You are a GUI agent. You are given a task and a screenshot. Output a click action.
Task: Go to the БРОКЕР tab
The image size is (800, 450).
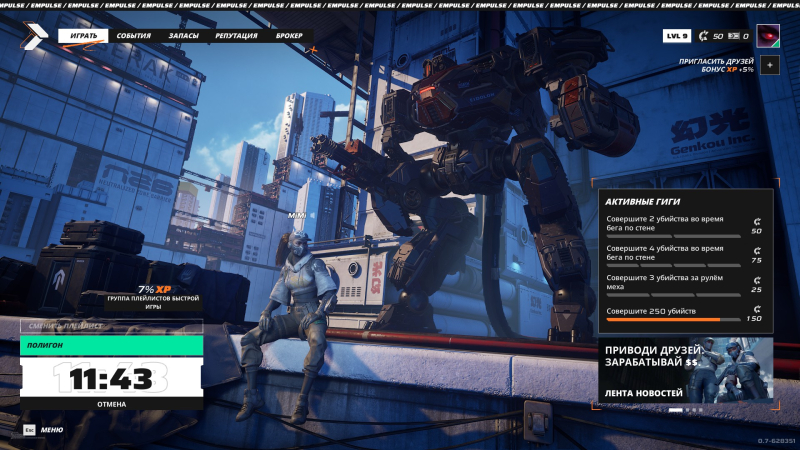click(289, 36)
